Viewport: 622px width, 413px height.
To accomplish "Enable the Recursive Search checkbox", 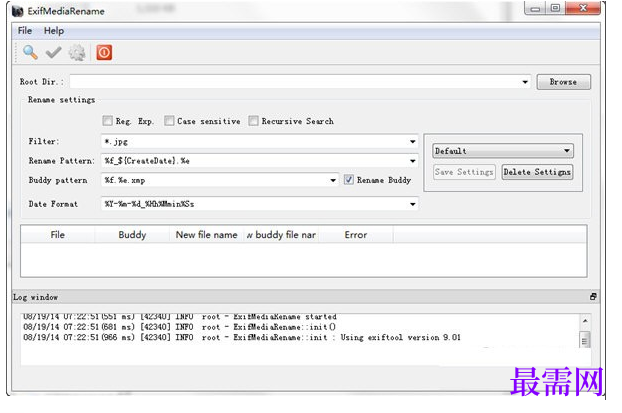I will pyautogui.click(x=253, y=121).
